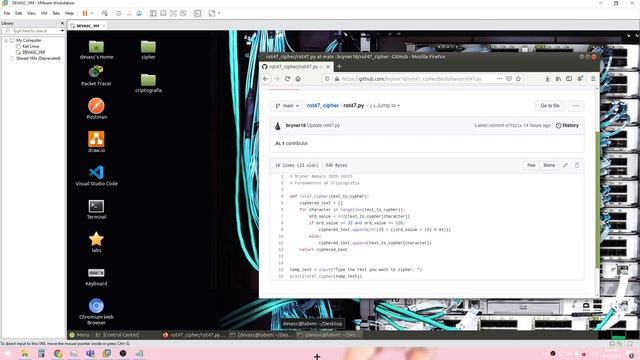Reload the GitHub page in Firefox
Viewport: 640px width, 360px height.
pos(287,79)
